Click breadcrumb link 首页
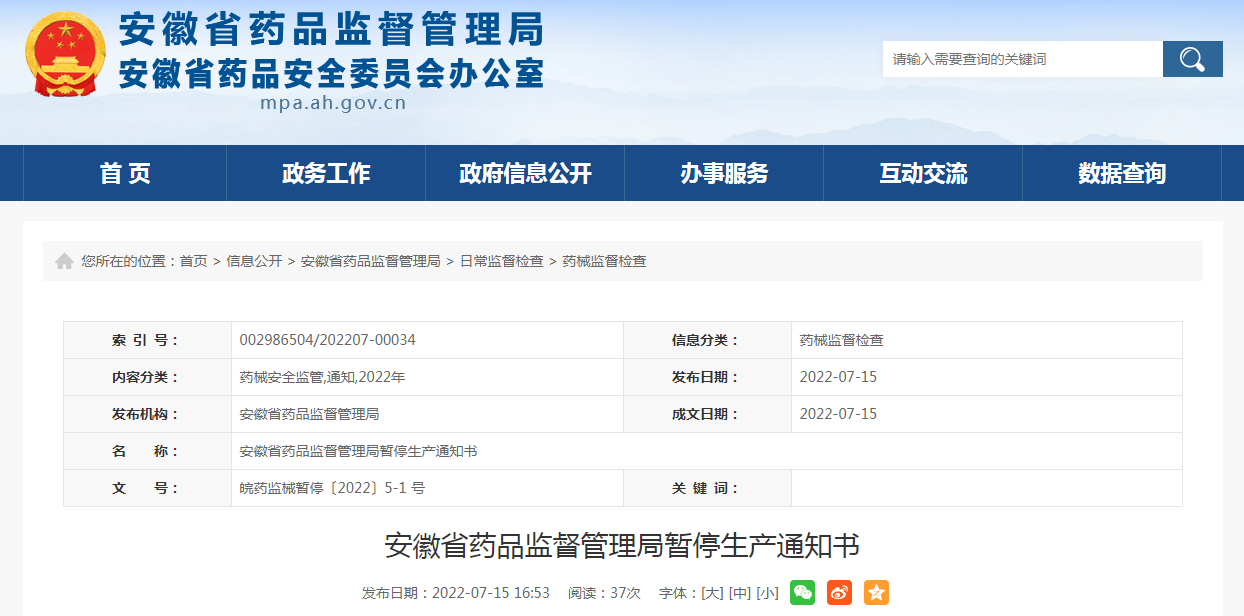The height and width of the screenshot is (616, 1244). [x=194, y=261]
